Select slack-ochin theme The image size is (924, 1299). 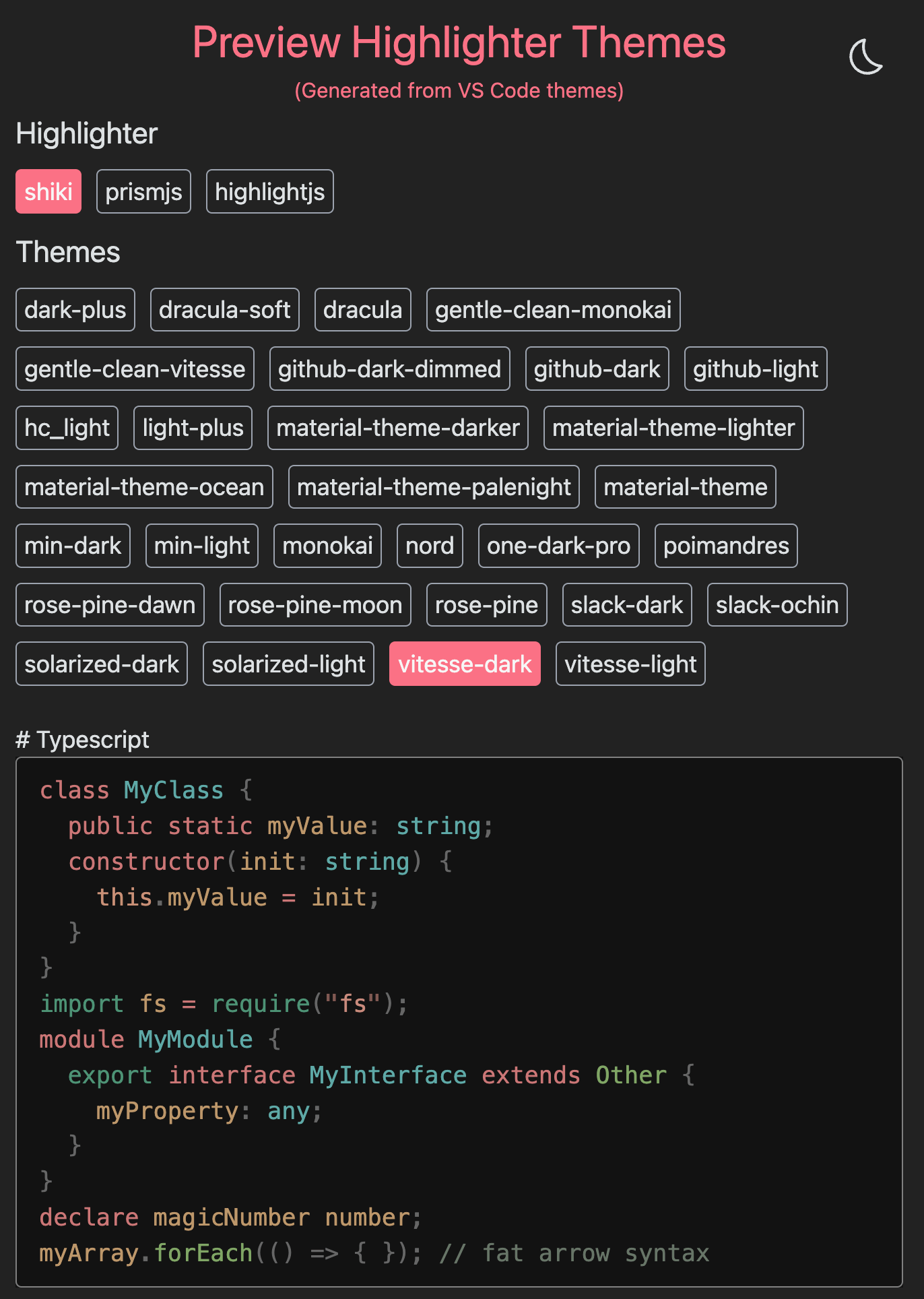(x=777, y=605)
